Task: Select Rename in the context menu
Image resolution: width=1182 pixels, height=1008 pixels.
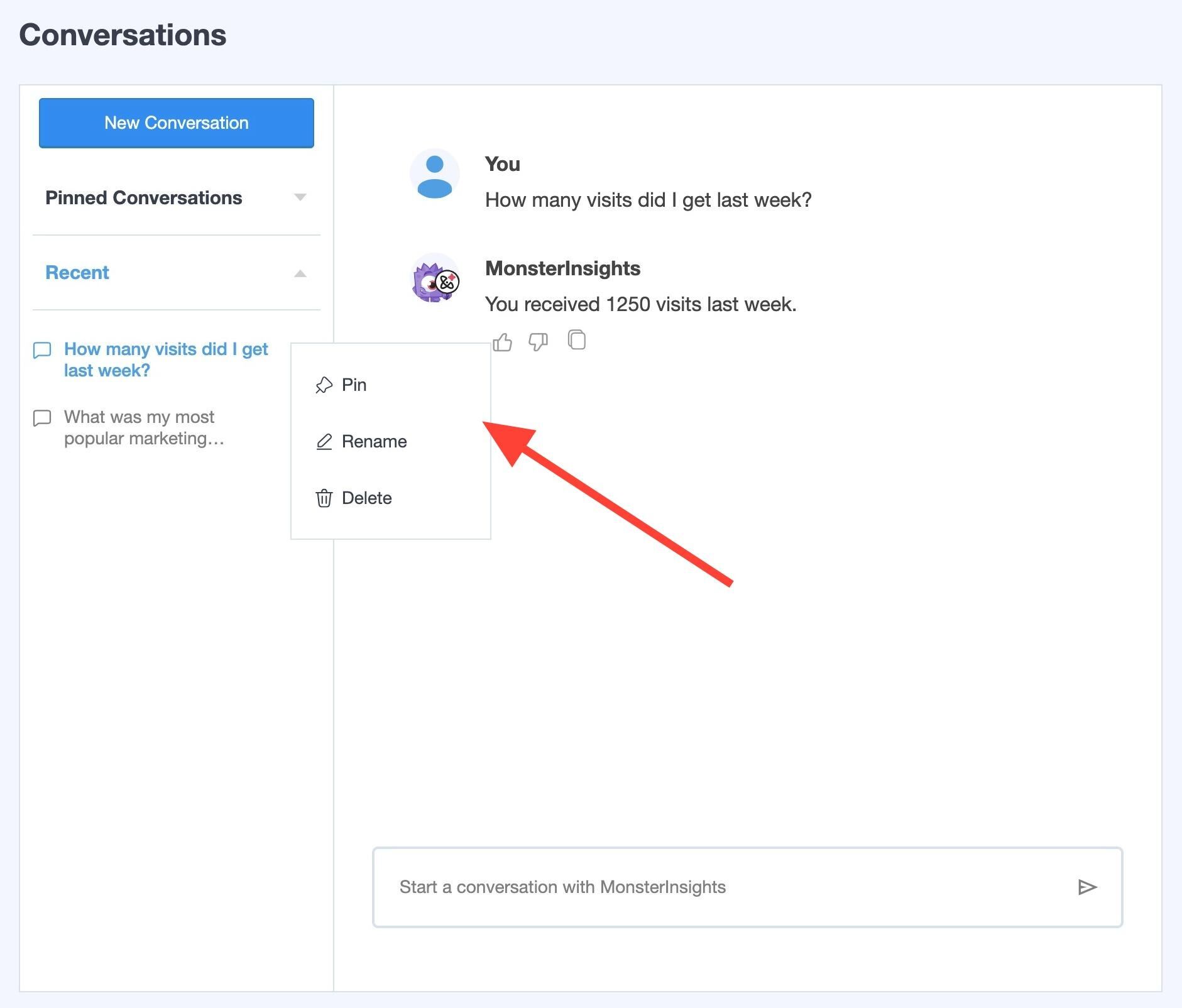Action: click(374, 441)
